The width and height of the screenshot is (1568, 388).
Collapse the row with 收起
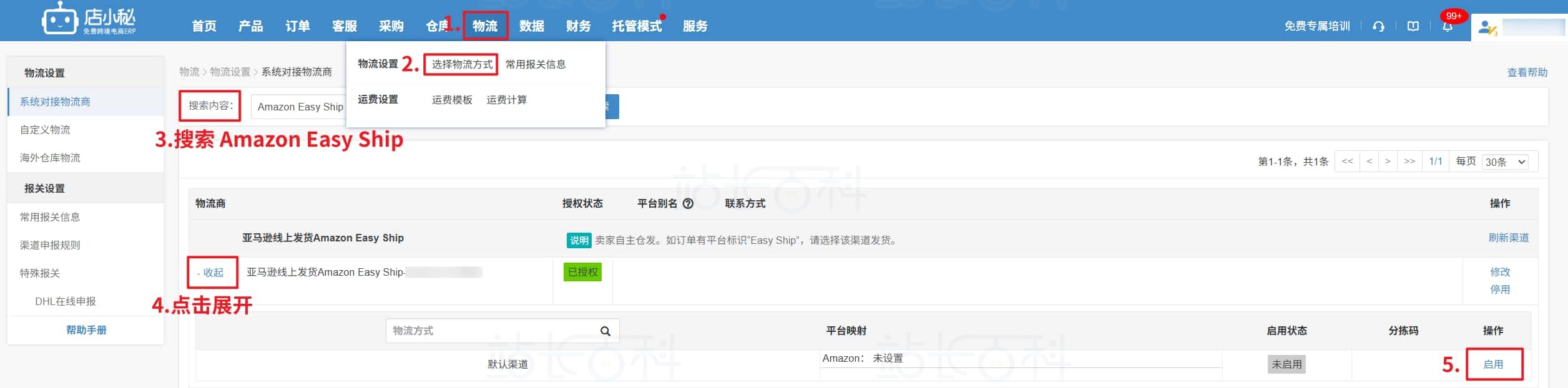pos(210,273)
